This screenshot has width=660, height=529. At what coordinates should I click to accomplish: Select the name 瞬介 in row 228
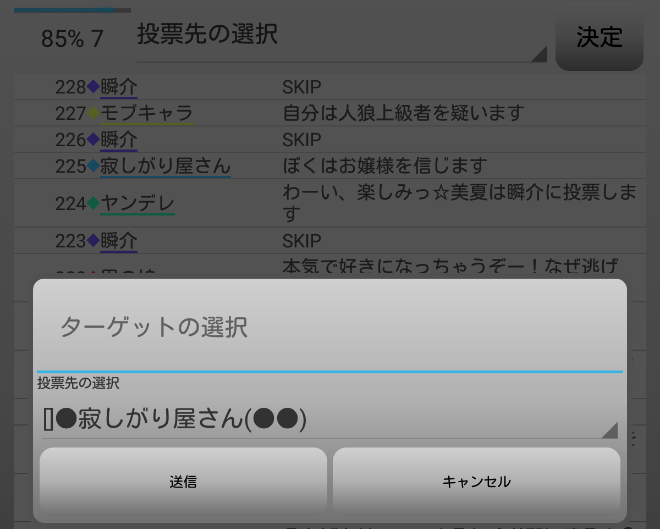pyautogui.click(x=119, y=87)
